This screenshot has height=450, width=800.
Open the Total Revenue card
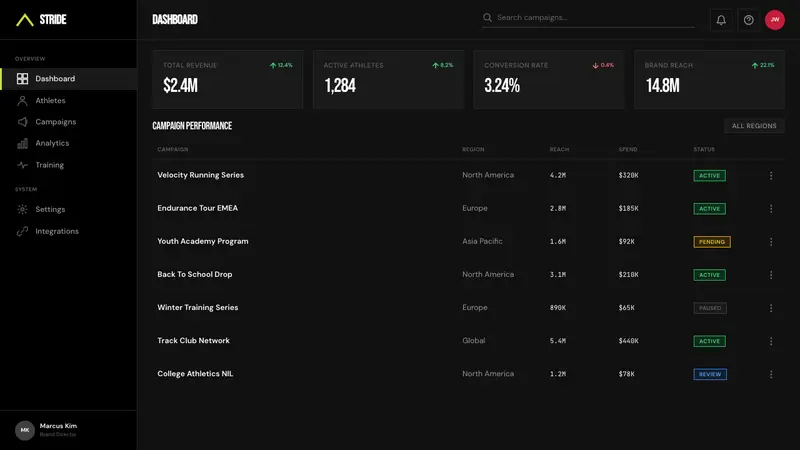point(228,79)
